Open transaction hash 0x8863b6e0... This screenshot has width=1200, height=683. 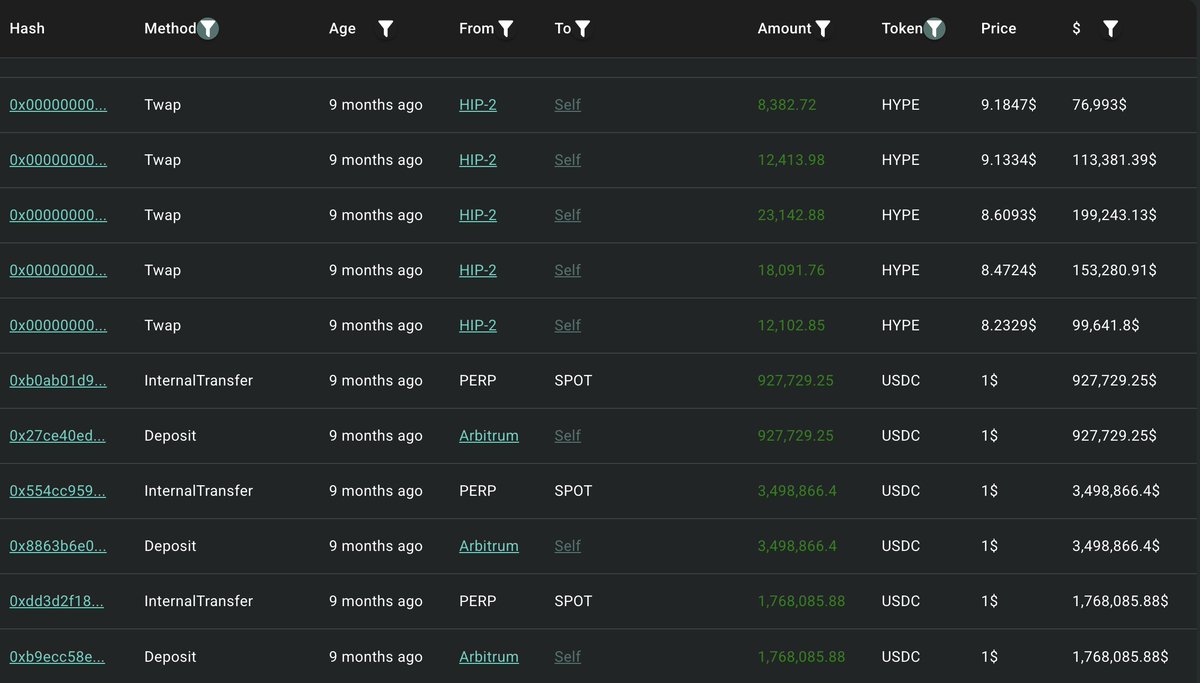pos(57,546)
